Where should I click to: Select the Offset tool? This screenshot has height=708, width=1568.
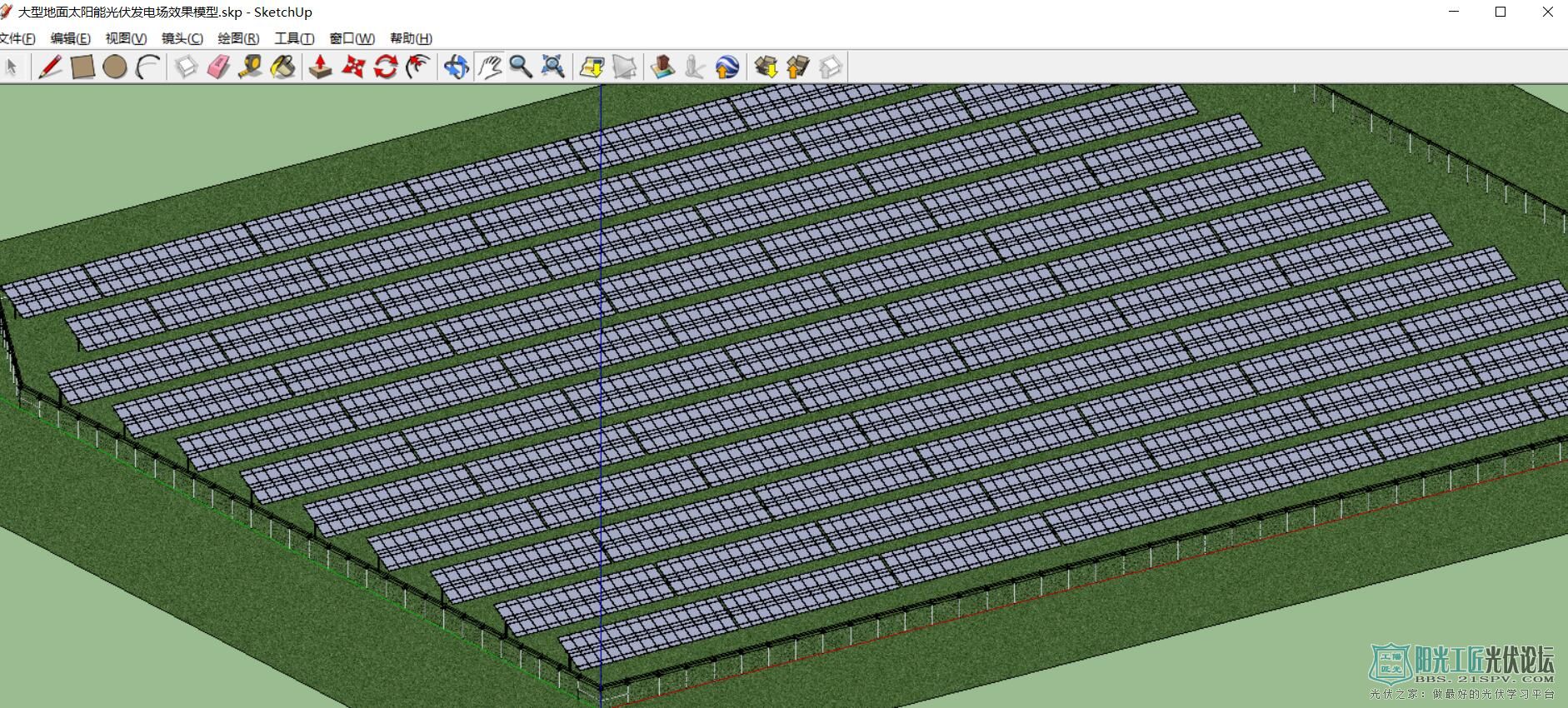coord(418,67)
